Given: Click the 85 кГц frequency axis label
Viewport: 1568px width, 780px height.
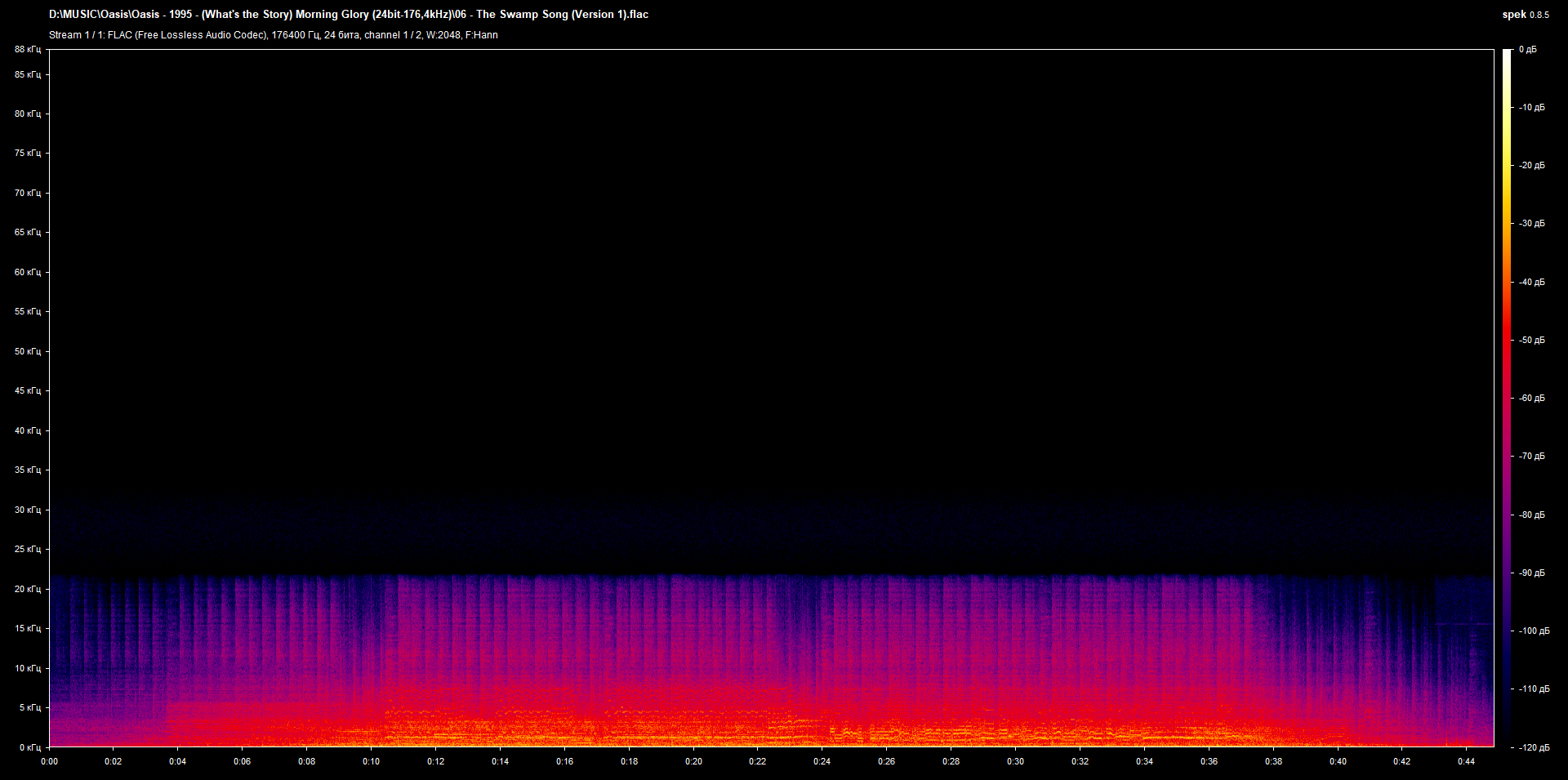Looking at the screenshot, I should point(28,75).
